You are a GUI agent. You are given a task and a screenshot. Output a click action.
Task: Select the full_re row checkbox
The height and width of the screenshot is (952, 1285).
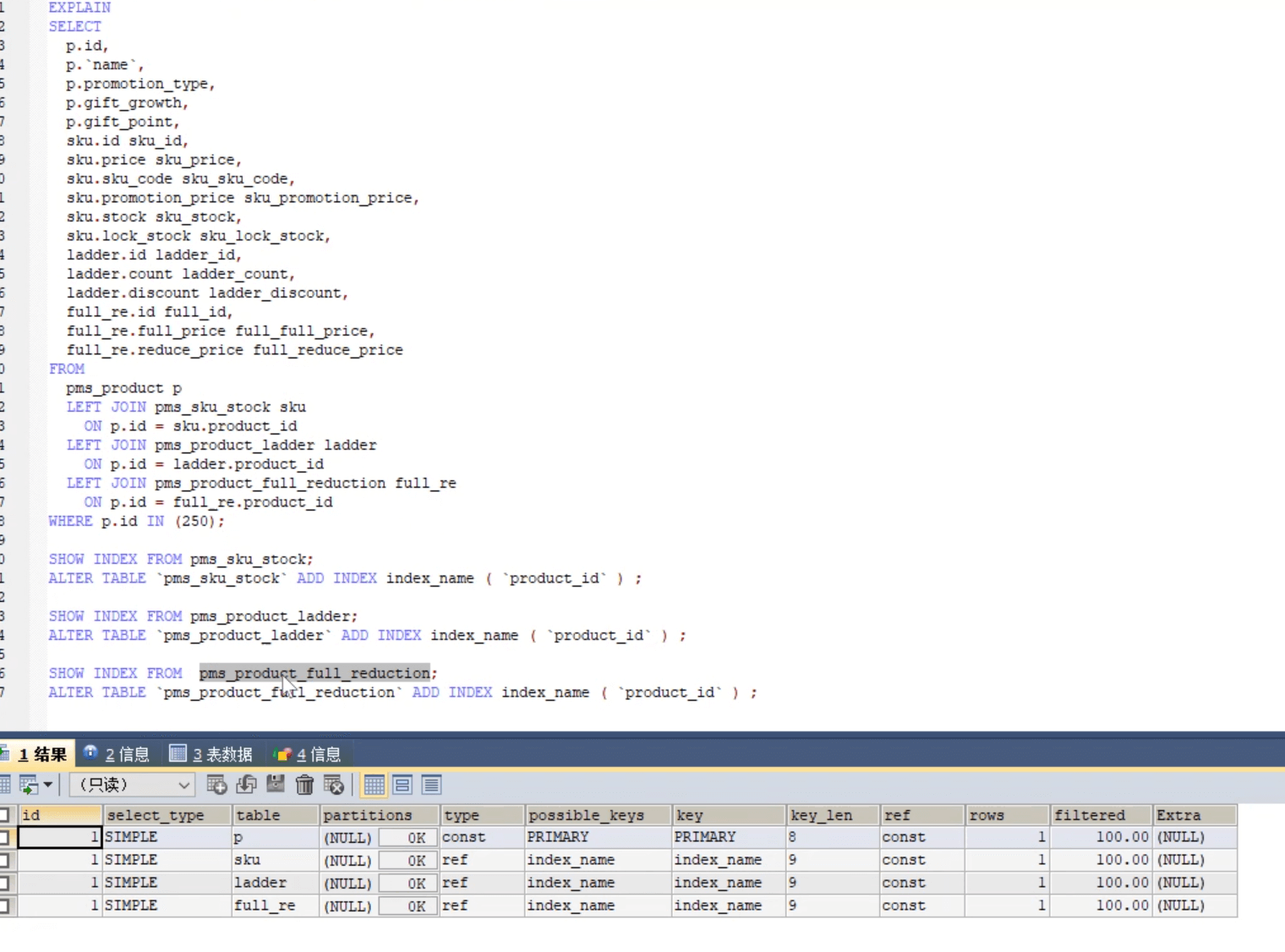[x=4, y=906]
